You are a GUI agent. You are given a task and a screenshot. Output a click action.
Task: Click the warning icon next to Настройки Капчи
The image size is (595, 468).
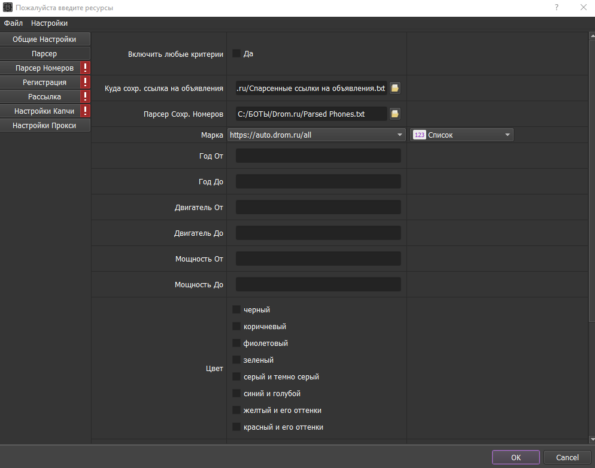pos(85,111)
